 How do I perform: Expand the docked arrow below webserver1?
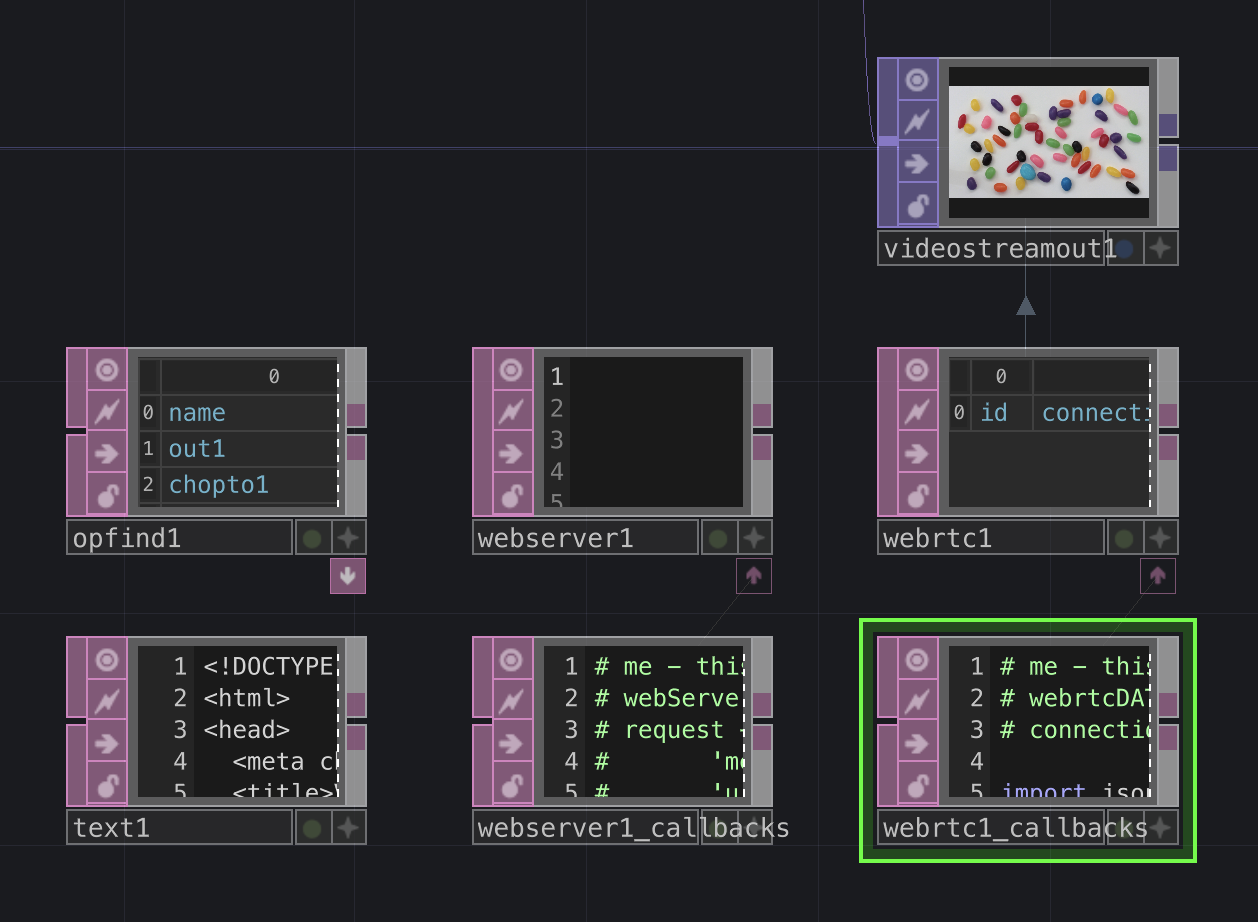point(754,576)
